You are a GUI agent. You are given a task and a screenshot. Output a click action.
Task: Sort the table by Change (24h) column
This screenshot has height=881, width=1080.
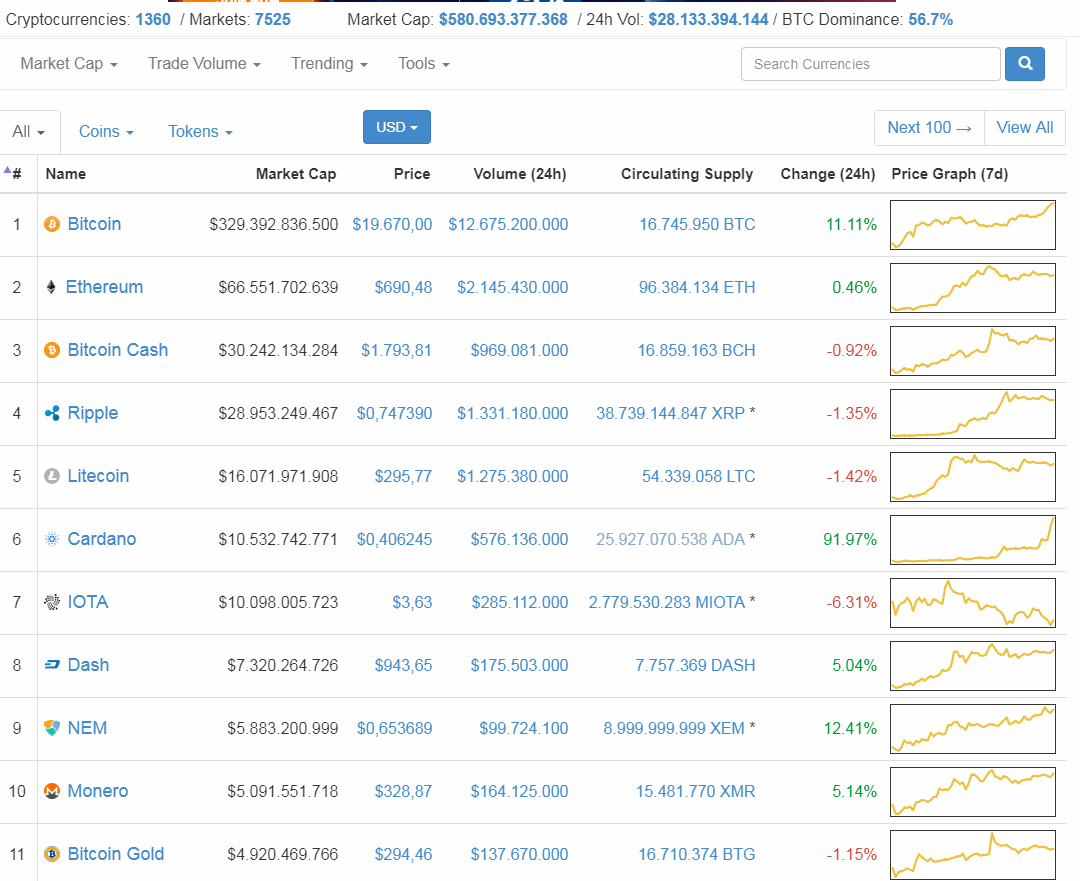click(x=828, y=174)
